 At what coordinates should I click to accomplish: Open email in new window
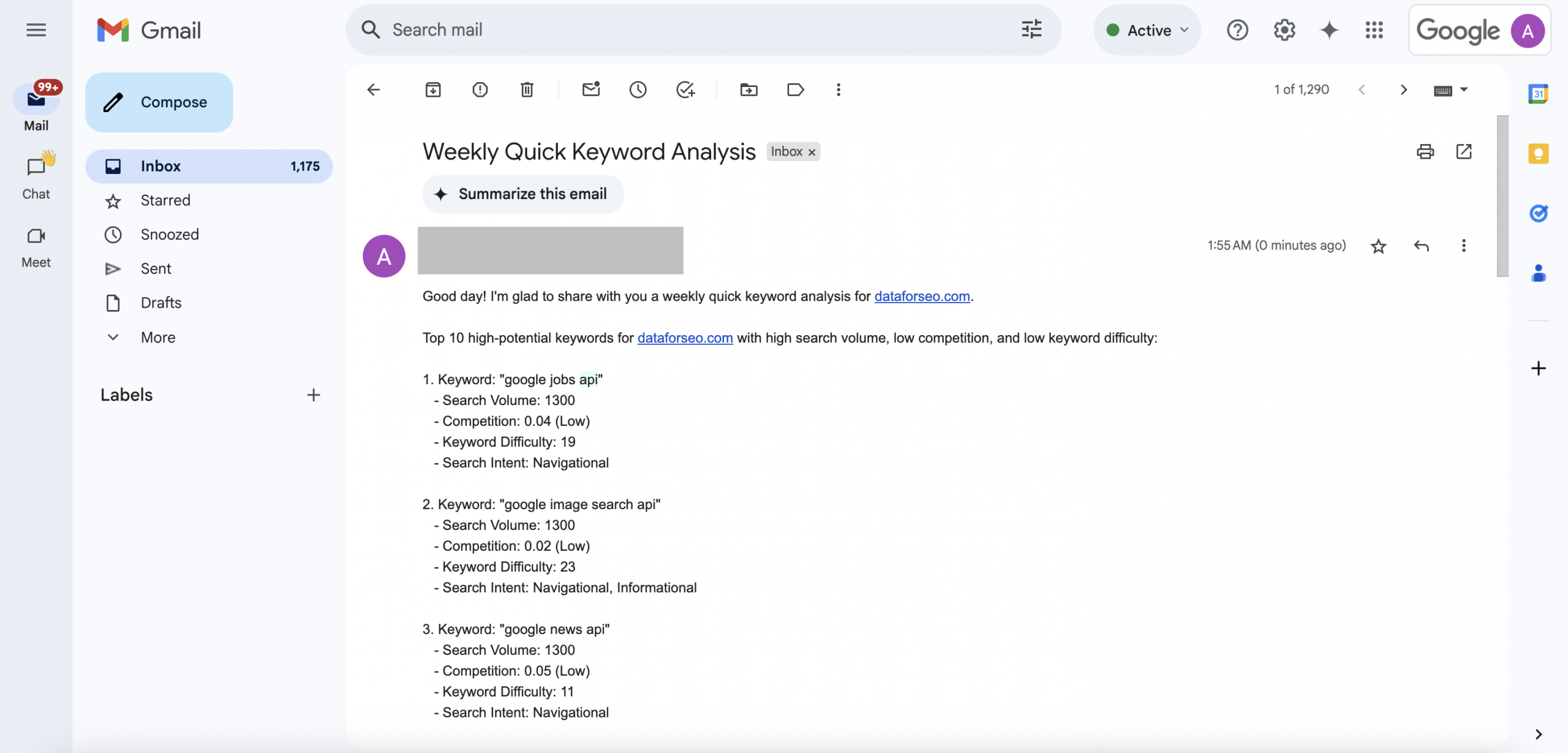click(1464, 151)
